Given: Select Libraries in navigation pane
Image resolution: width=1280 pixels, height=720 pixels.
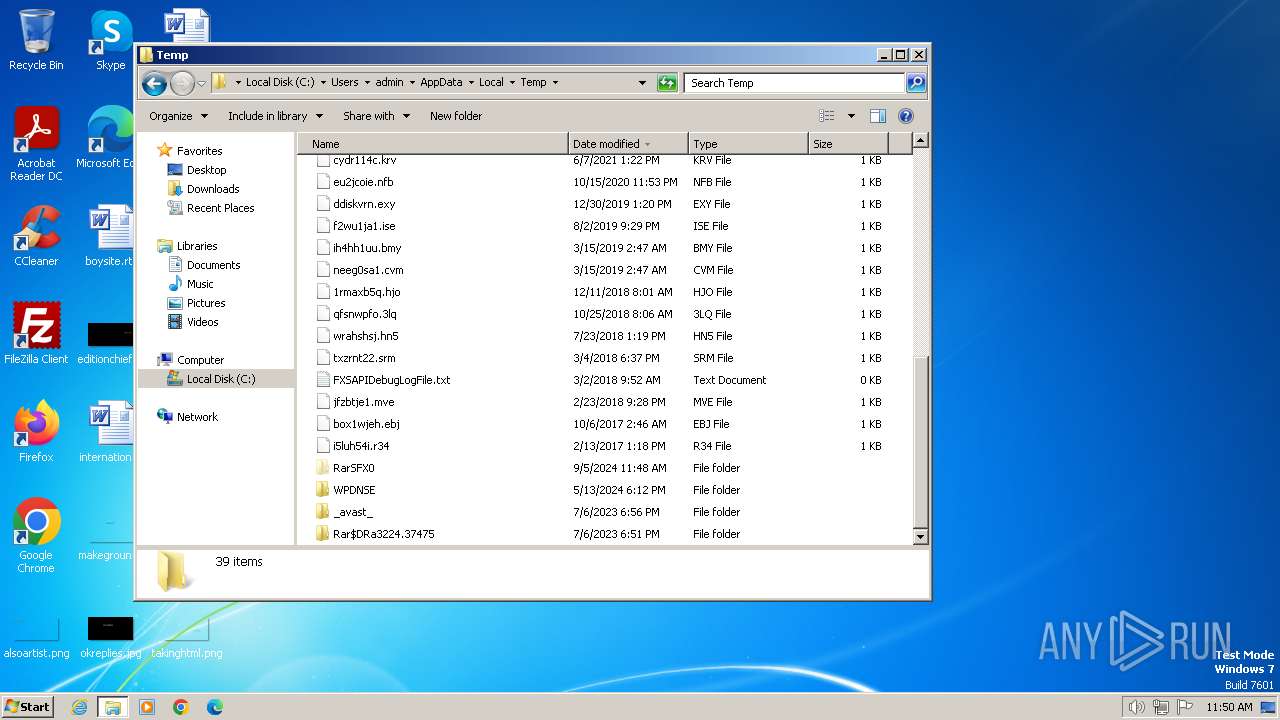Looking at the screenshot, I should [197, 246].
